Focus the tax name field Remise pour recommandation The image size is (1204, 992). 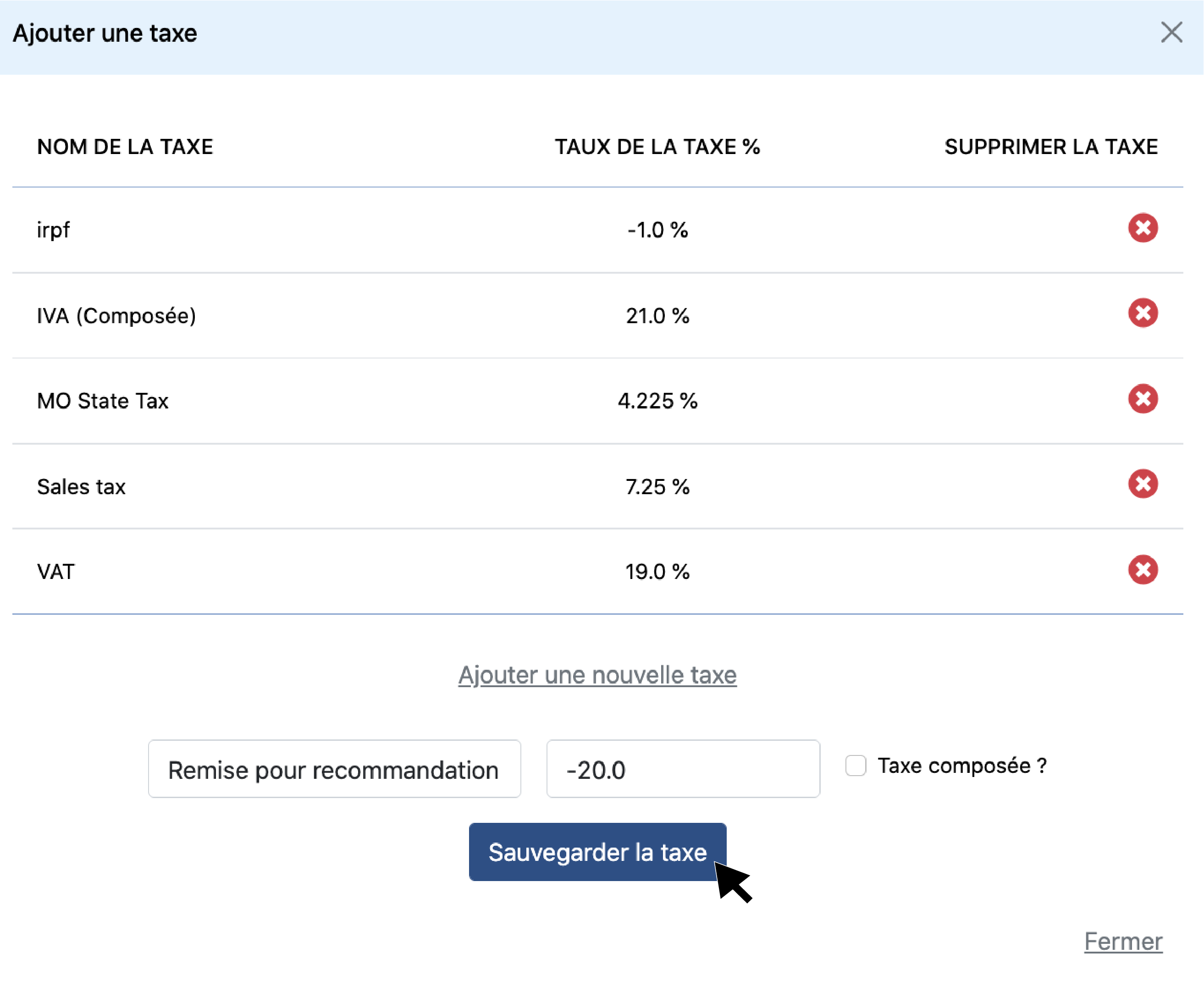(334, 769)
